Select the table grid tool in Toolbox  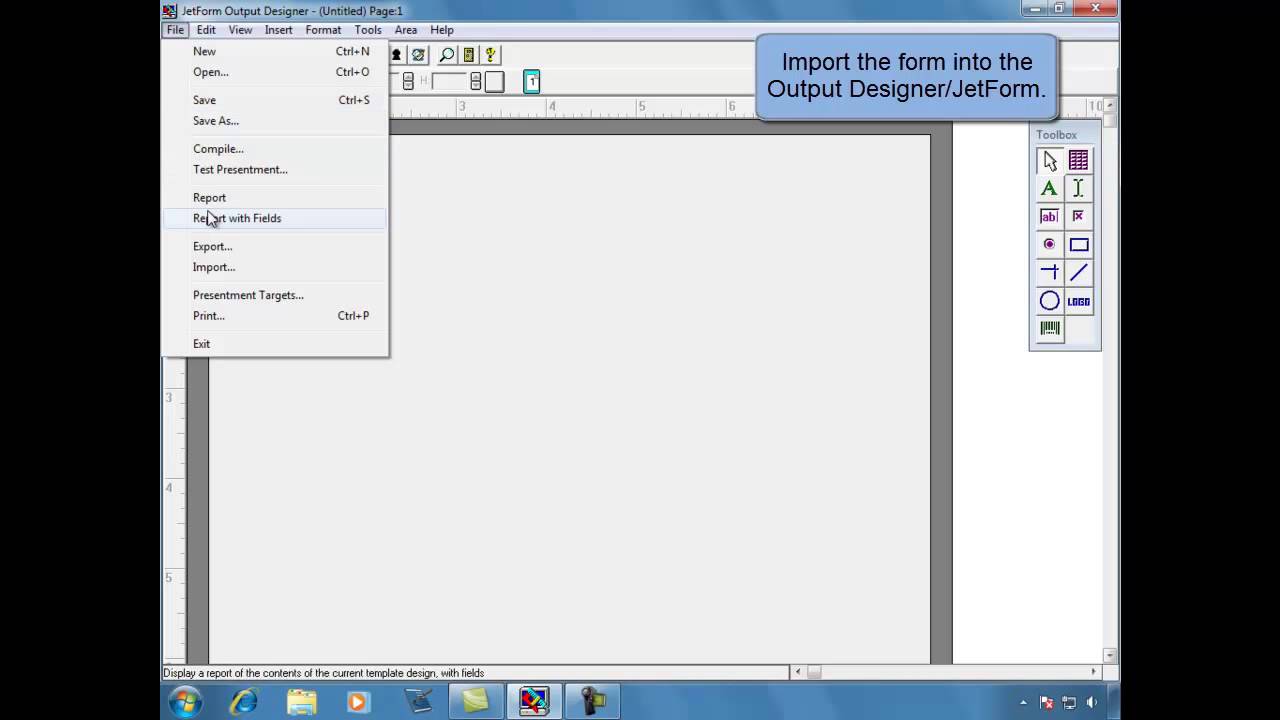pos(1078,161)
